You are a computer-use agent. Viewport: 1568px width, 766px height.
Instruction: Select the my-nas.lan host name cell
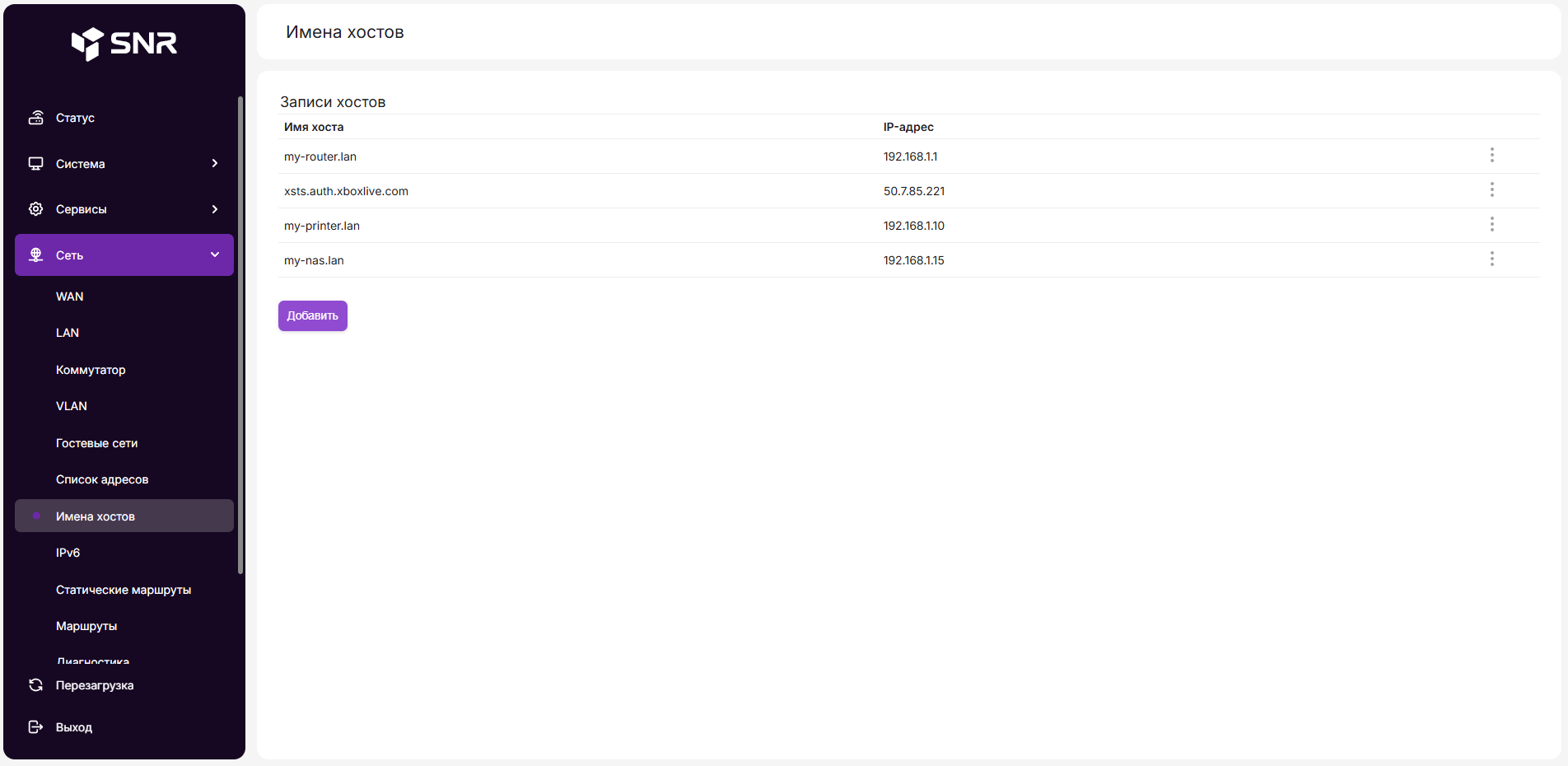pos(314,260)
